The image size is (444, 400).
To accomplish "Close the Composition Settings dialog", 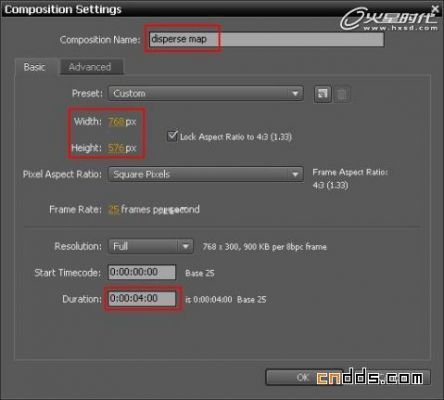I will click(x=435, y=8).
